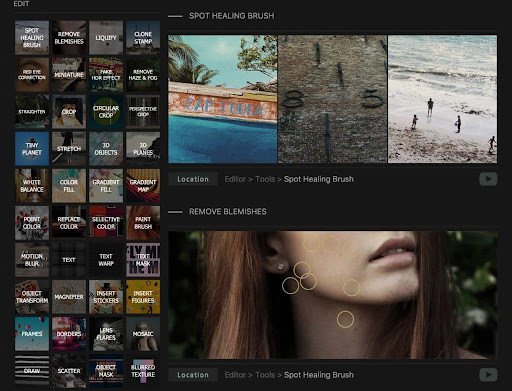Choose the Point Color tile
Viewport: 512px width, 391px height.
[32, 223]
